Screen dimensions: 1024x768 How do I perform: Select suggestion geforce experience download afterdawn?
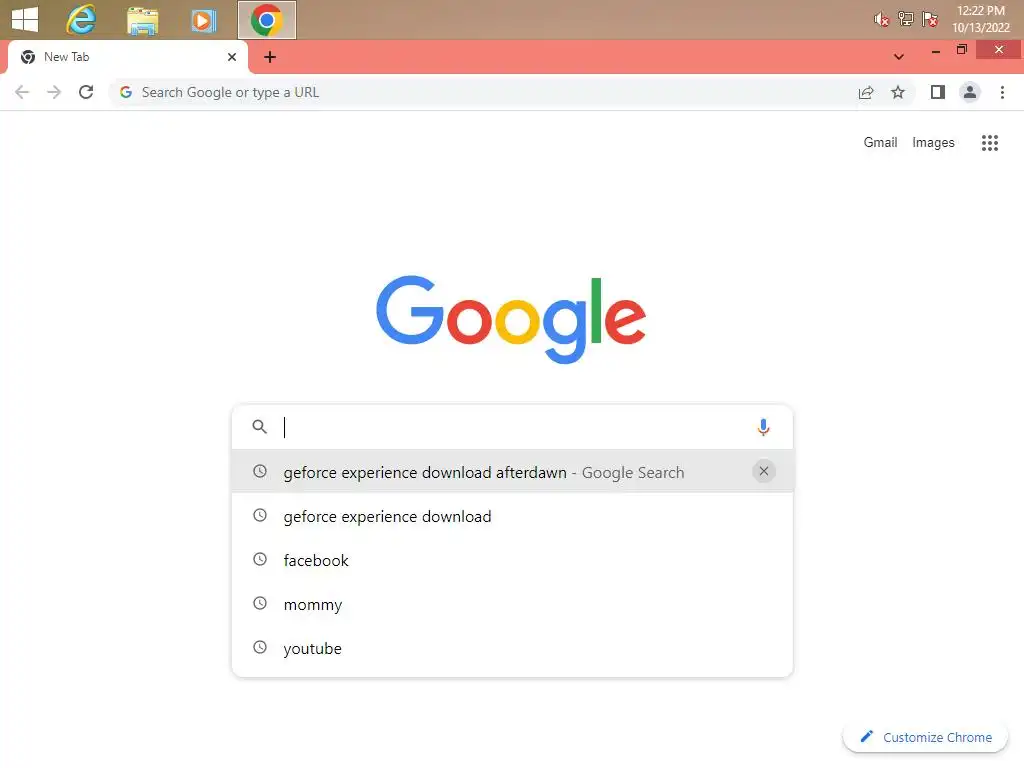pyautogui.click(x=513, y=472)
